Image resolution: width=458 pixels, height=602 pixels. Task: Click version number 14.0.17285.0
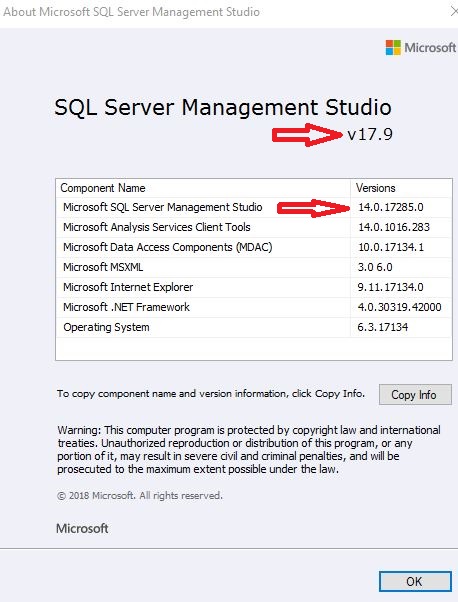[x=390, y=207]
